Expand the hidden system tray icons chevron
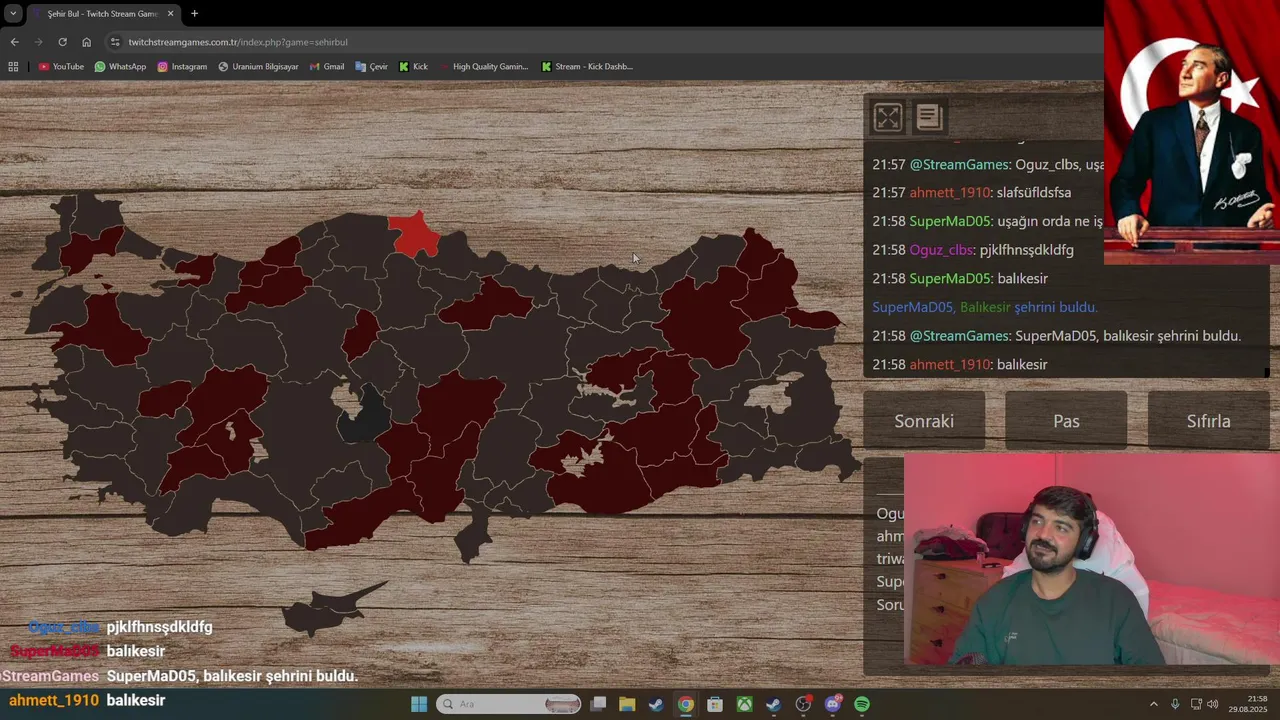The width and height of the screenshot is (1280, 720). click(x=1153, y=704)
